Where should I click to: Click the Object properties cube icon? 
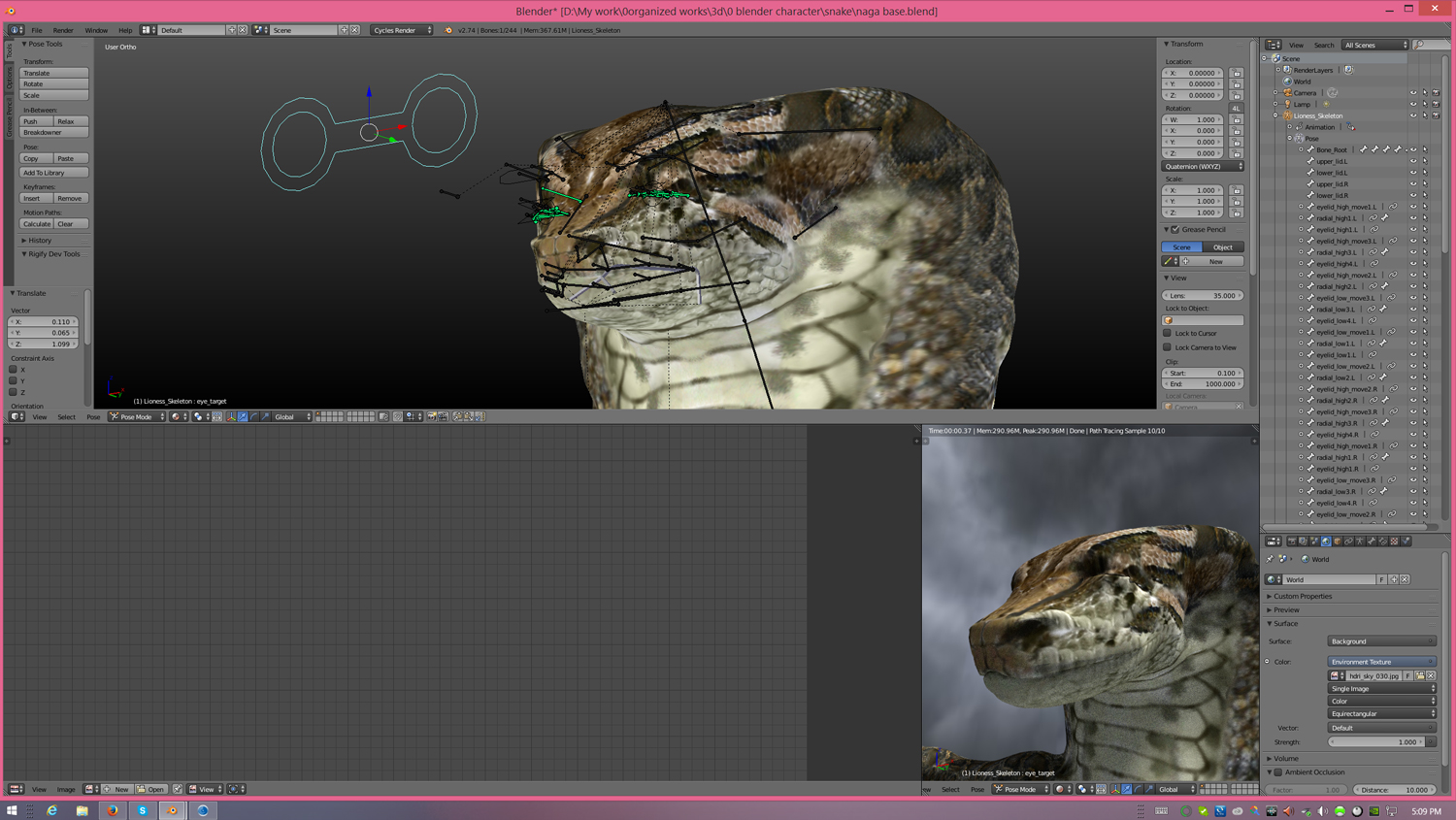click(1338, 541)
